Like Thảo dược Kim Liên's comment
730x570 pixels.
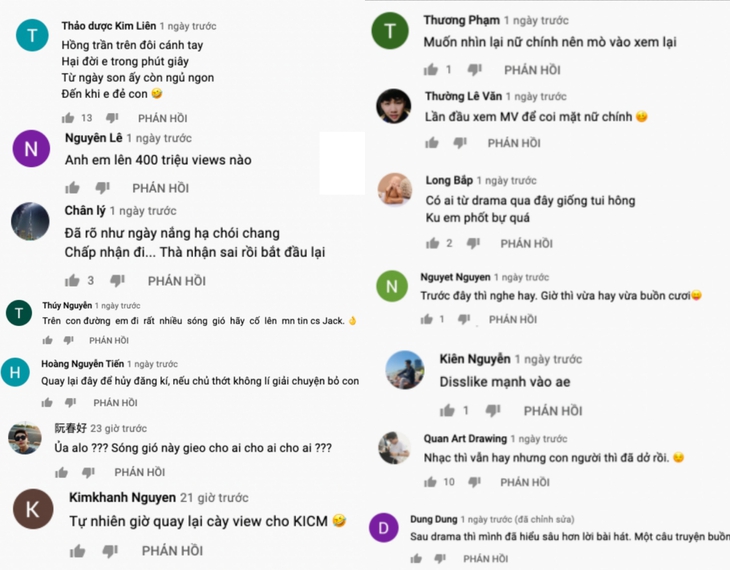(69, 118)
